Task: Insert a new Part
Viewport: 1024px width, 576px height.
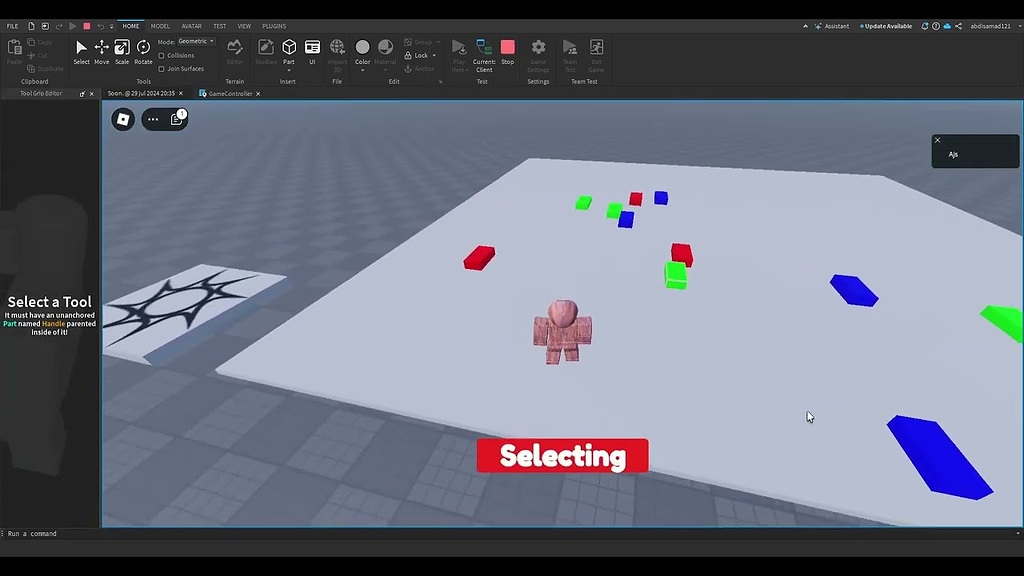Action: point(289,47)
